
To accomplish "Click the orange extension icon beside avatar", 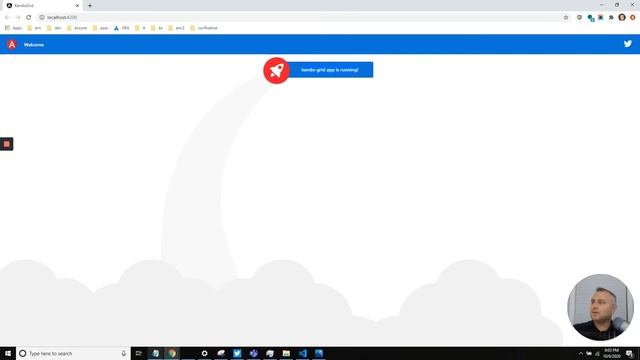I will (x=633, y=17).
